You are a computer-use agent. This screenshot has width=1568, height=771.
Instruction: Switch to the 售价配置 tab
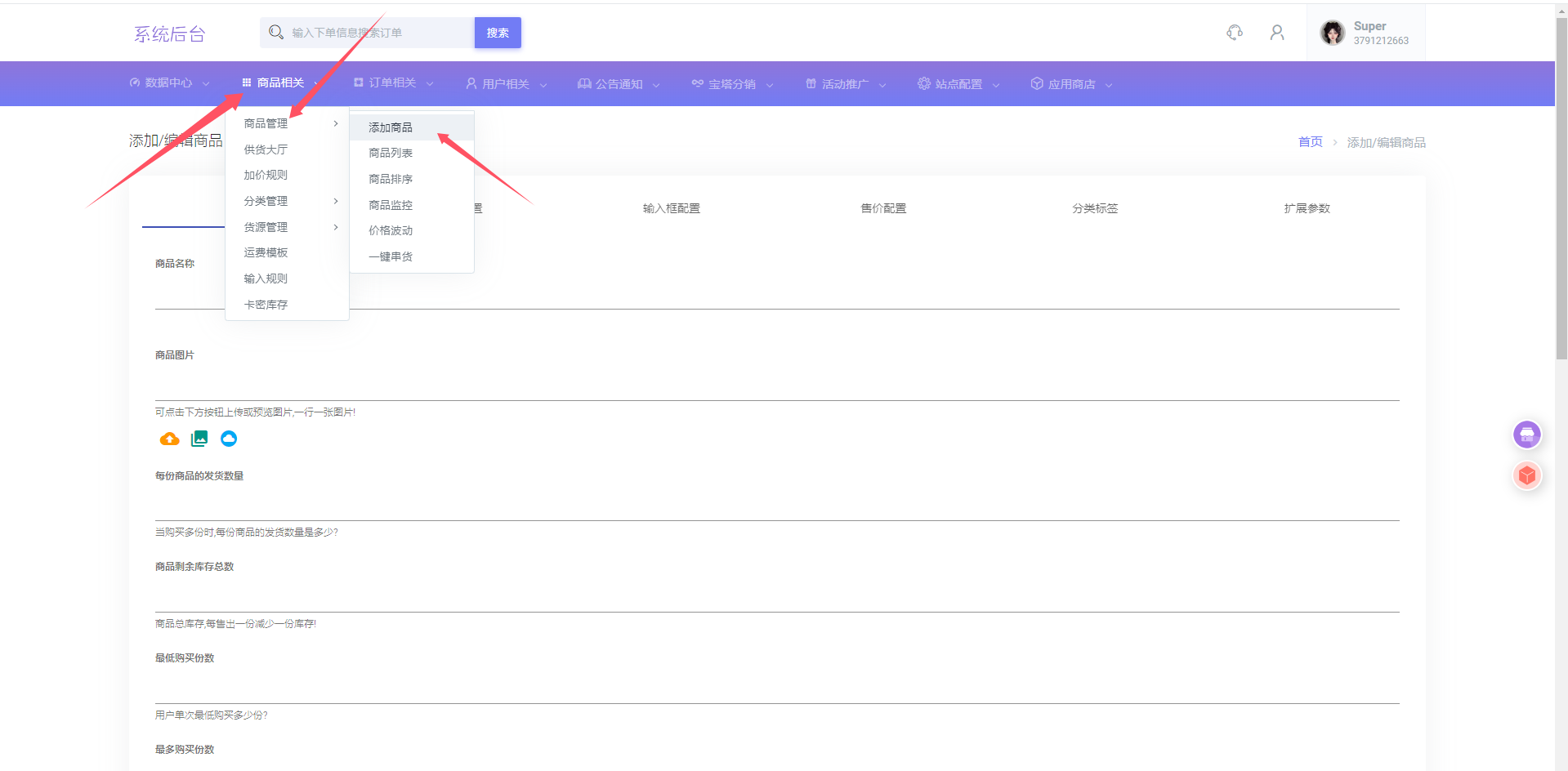click(x=883, y=208)
